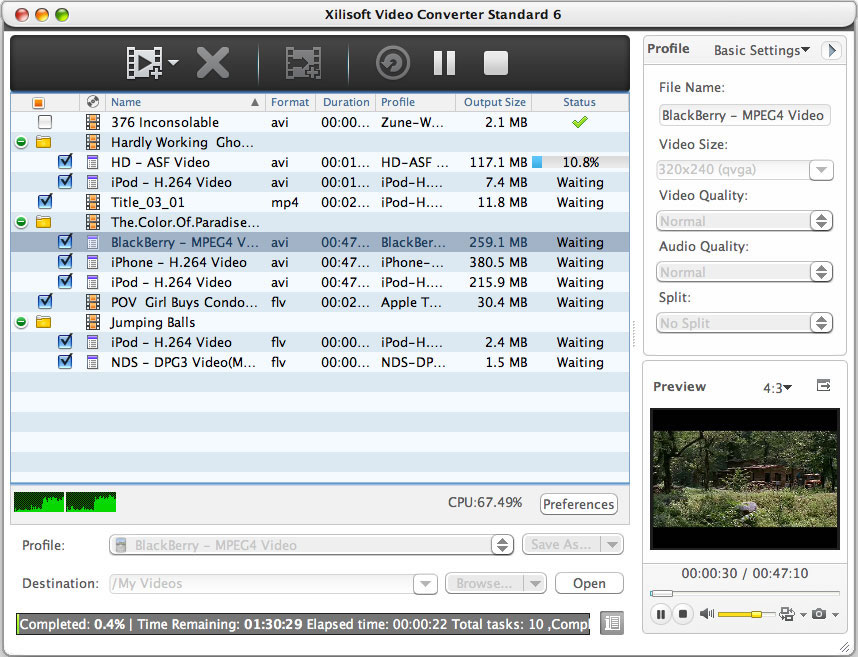Select the Title_03_01 row name

coord(148,202)
